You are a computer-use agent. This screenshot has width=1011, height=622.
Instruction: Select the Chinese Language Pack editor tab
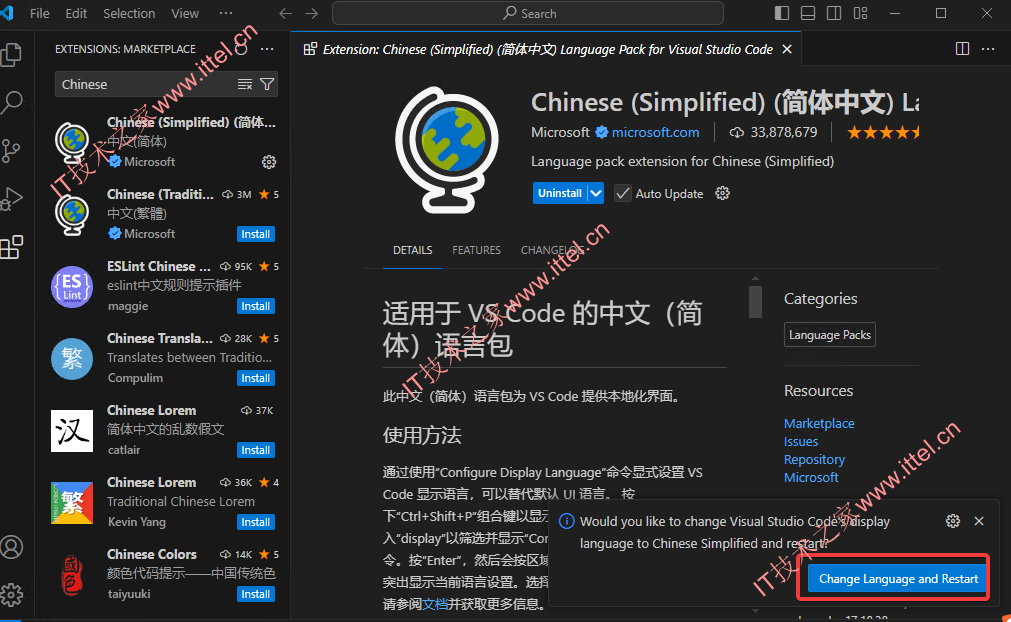[x=547, y=50]
